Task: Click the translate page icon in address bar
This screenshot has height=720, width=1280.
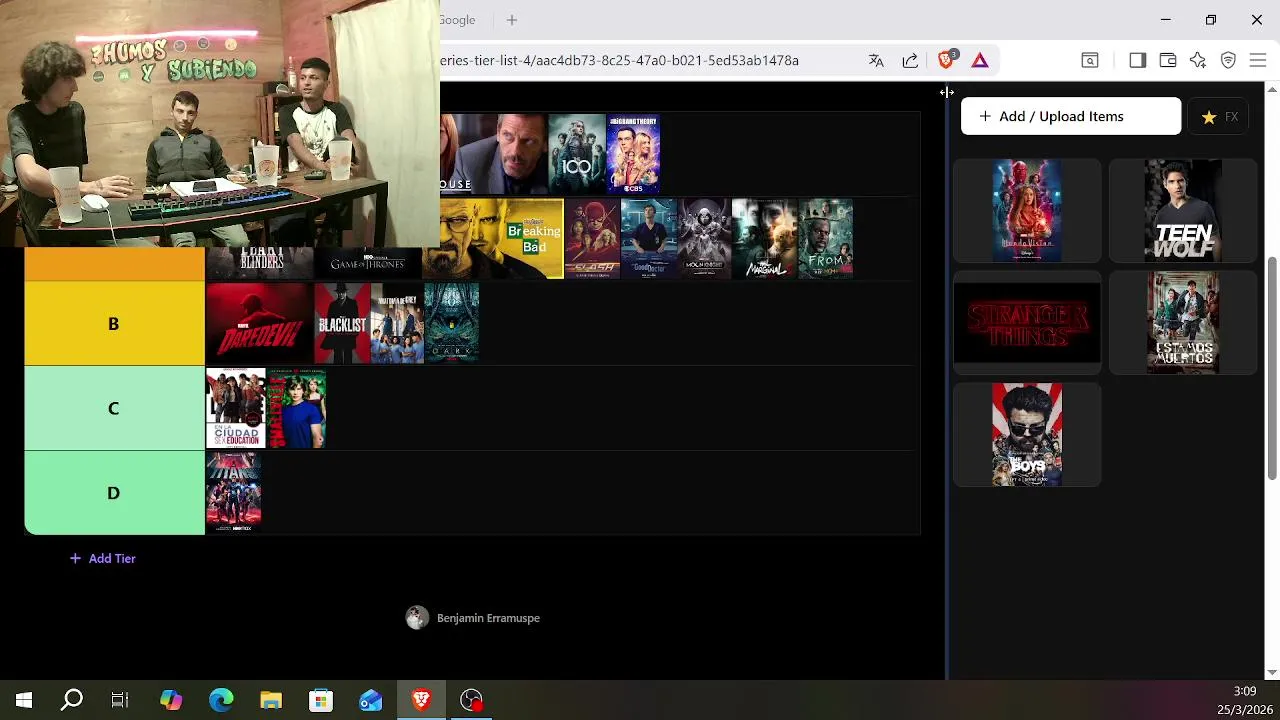Action: click(876, 60)
